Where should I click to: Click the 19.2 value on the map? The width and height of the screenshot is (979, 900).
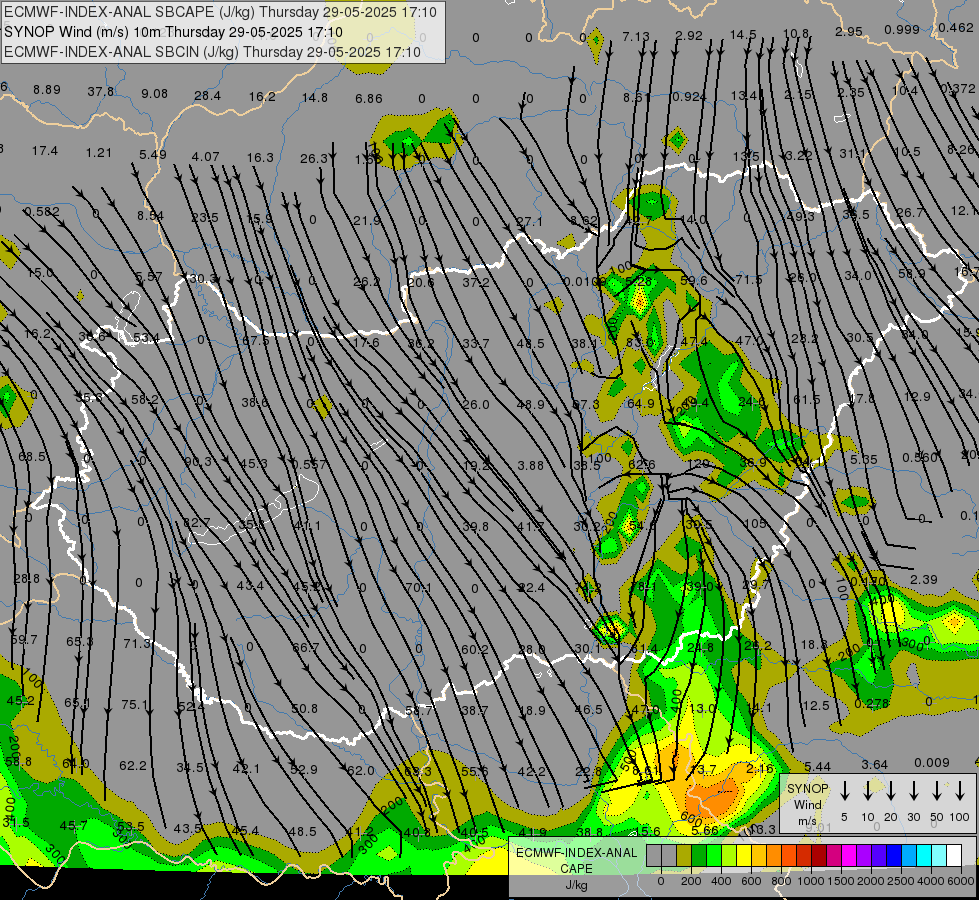click(476, 465)
